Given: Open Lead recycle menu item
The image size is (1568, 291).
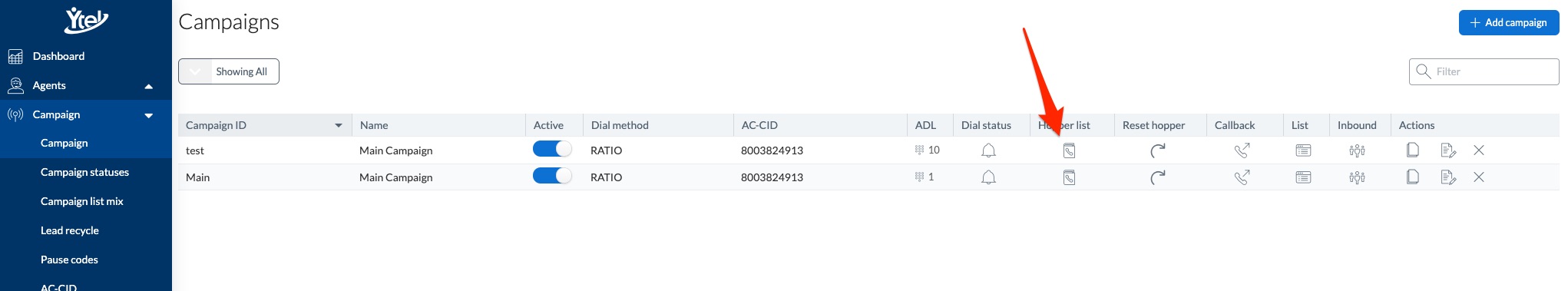Looking at the screenshot, I should click(x=70, y=230).
